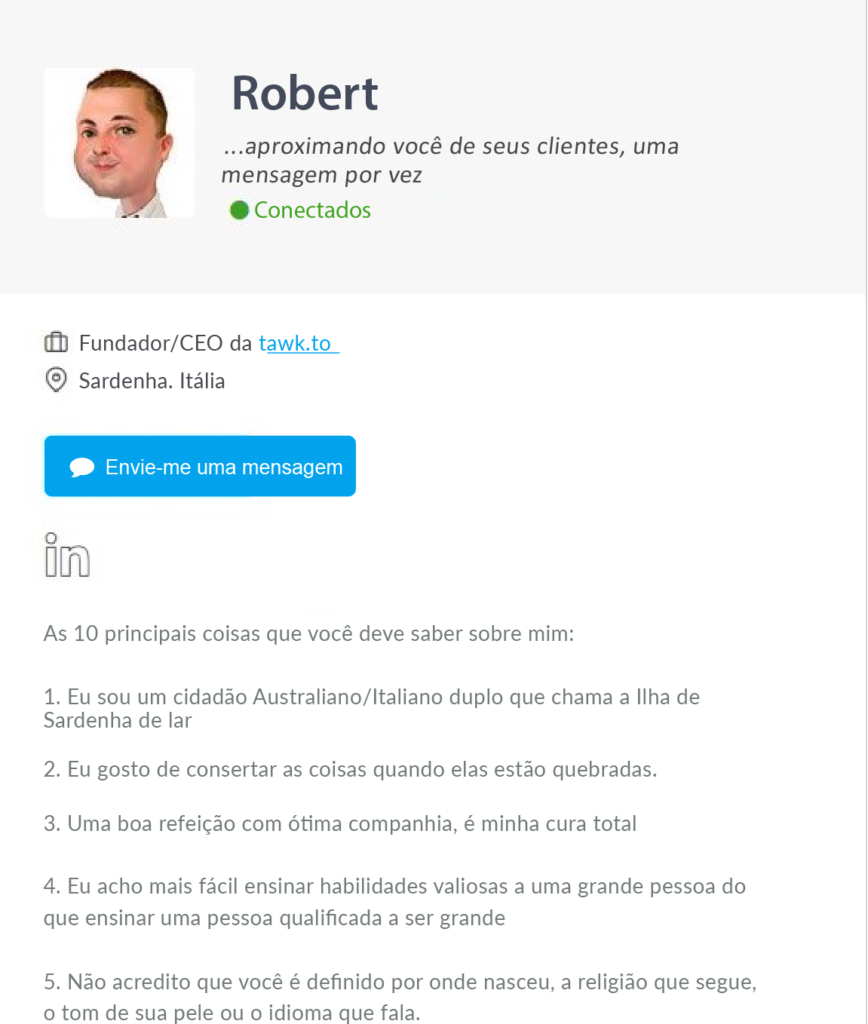Click the "As 10 principais coisas" heading
The width and height of the screenshot is (868, 1024).
[309, 634]
